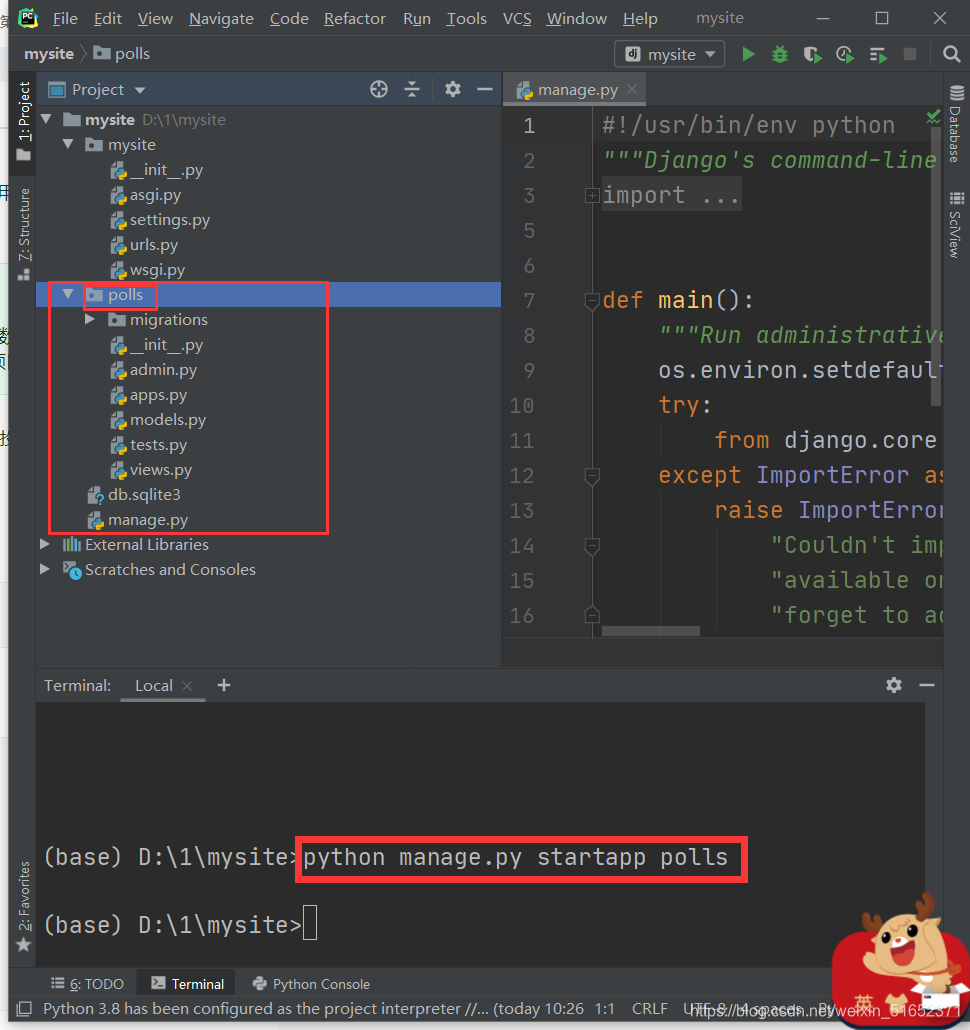Screen dimensions: 970x1030
Task: Collapse all nodes in the Project panel
Action: [412, 89]
